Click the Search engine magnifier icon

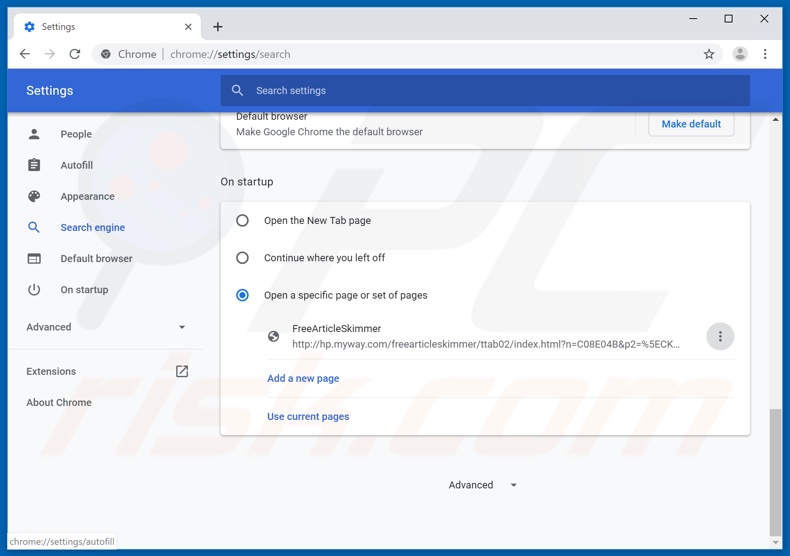34,227
